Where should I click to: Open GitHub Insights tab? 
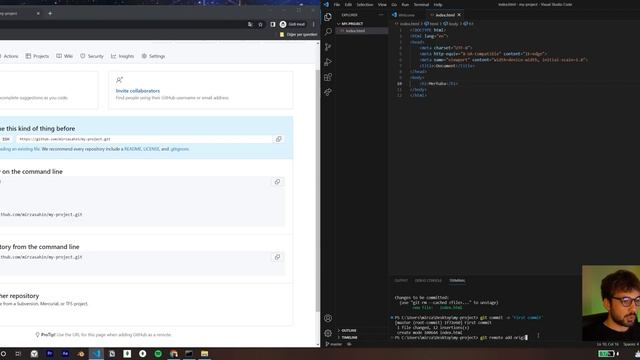pyautogui.click(x=122, y=56)
